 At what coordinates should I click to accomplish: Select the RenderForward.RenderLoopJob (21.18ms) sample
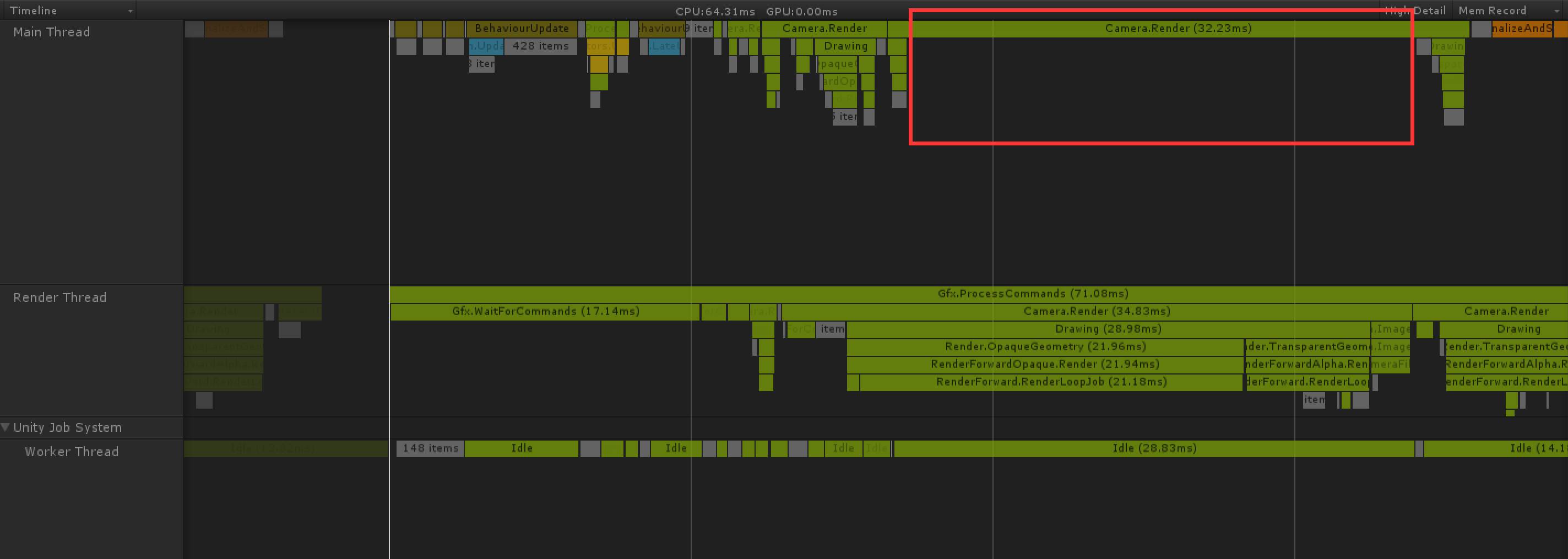coord(1051,382)
